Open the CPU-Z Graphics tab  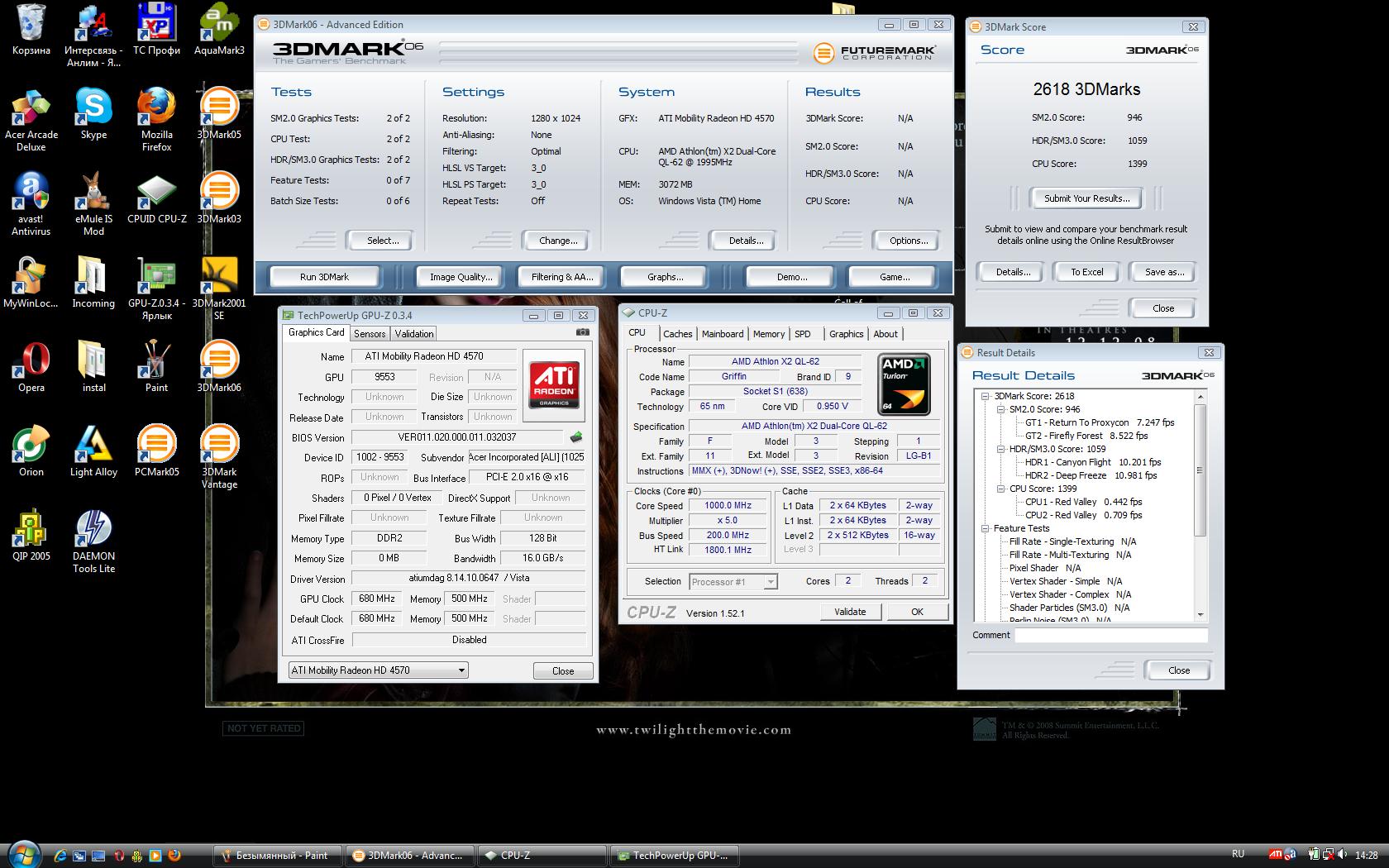tap(846, 334)
